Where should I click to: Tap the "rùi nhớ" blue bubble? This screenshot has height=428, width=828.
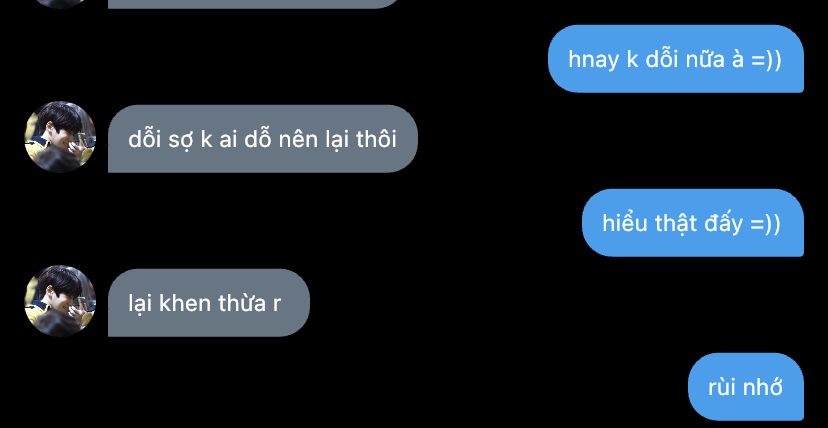pyautogui.click(x=746, y=387)
